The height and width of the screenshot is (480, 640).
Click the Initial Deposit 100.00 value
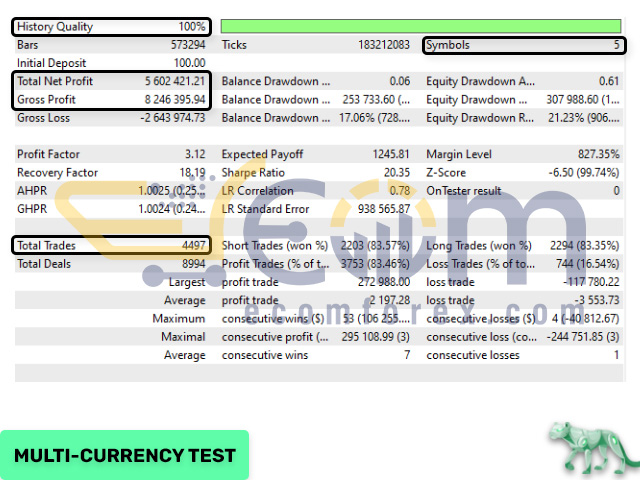(189, 63)
